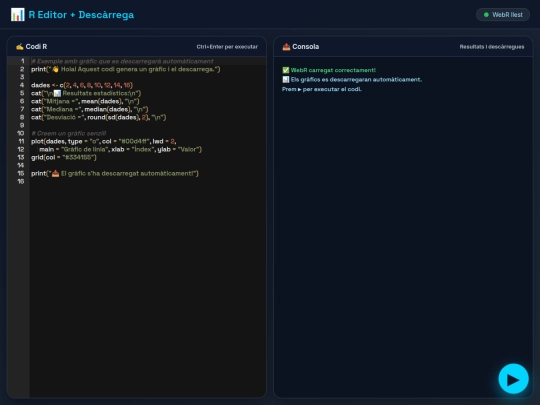
Task: Click the green status dot in WebR badge
Action: point(486,15)
